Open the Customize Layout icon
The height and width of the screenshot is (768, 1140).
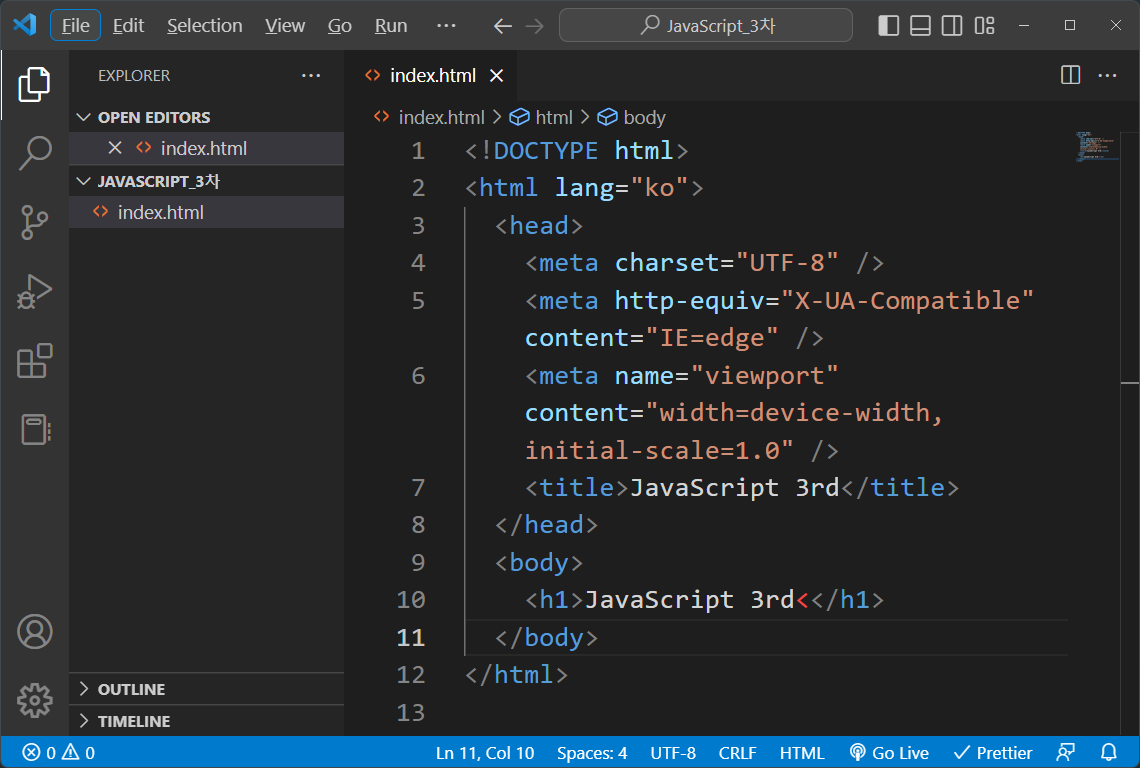click(984, 25)
